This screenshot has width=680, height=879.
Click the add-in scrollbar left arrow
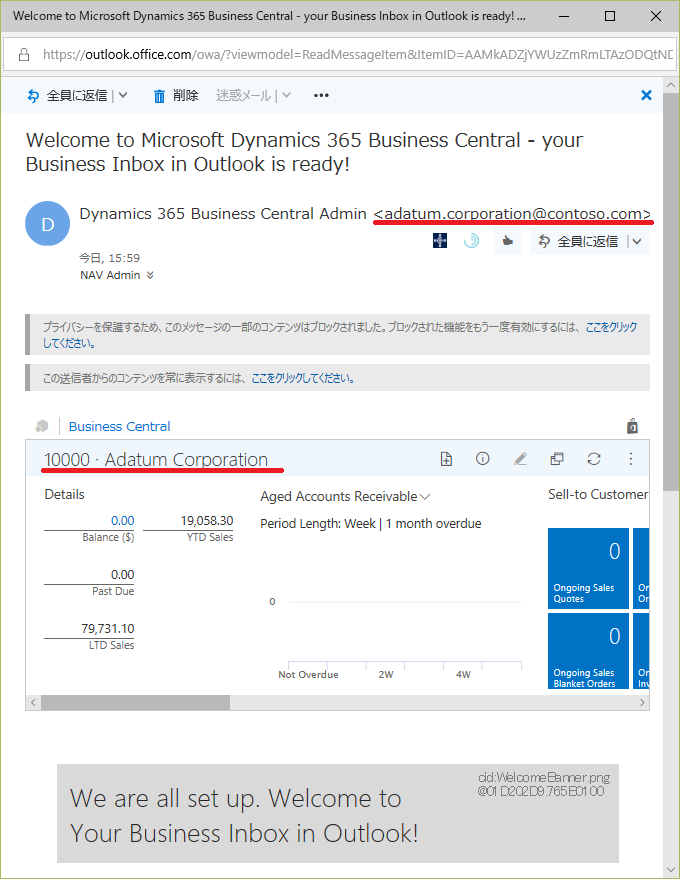tap(33, 702)
